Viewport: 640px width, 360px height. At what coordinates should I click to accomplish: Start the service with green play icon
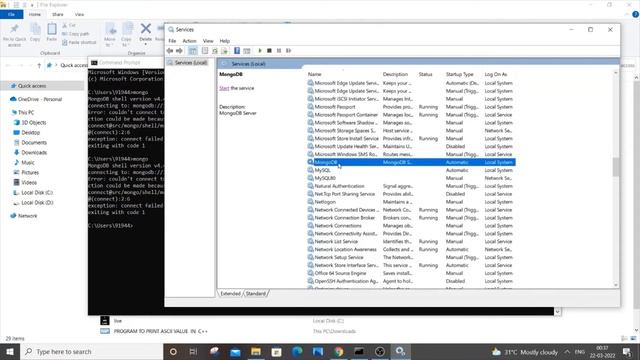click(260, 51)
